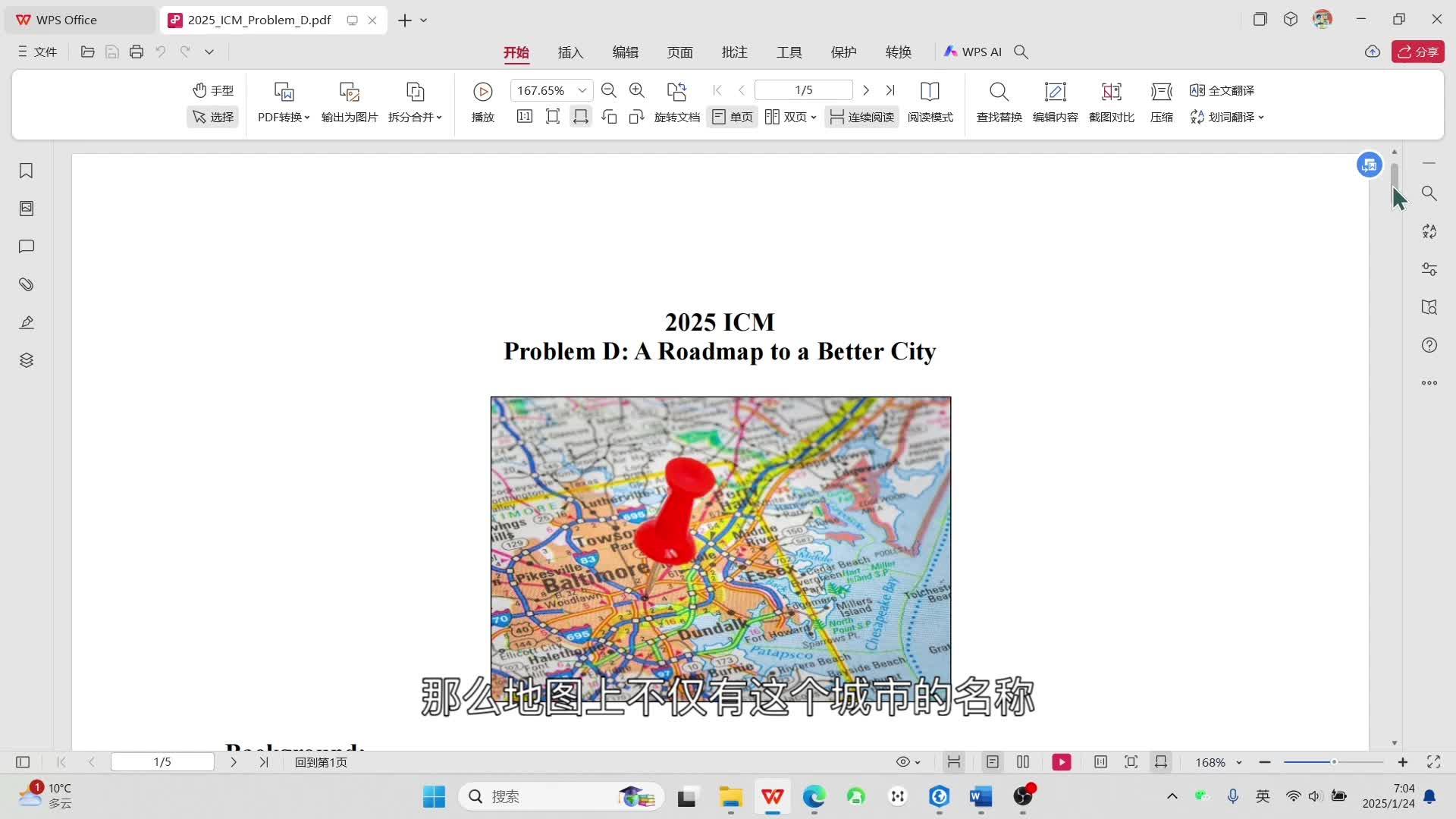
Task: Expand the zoom percentage dropdown
Action: [581, 89]
